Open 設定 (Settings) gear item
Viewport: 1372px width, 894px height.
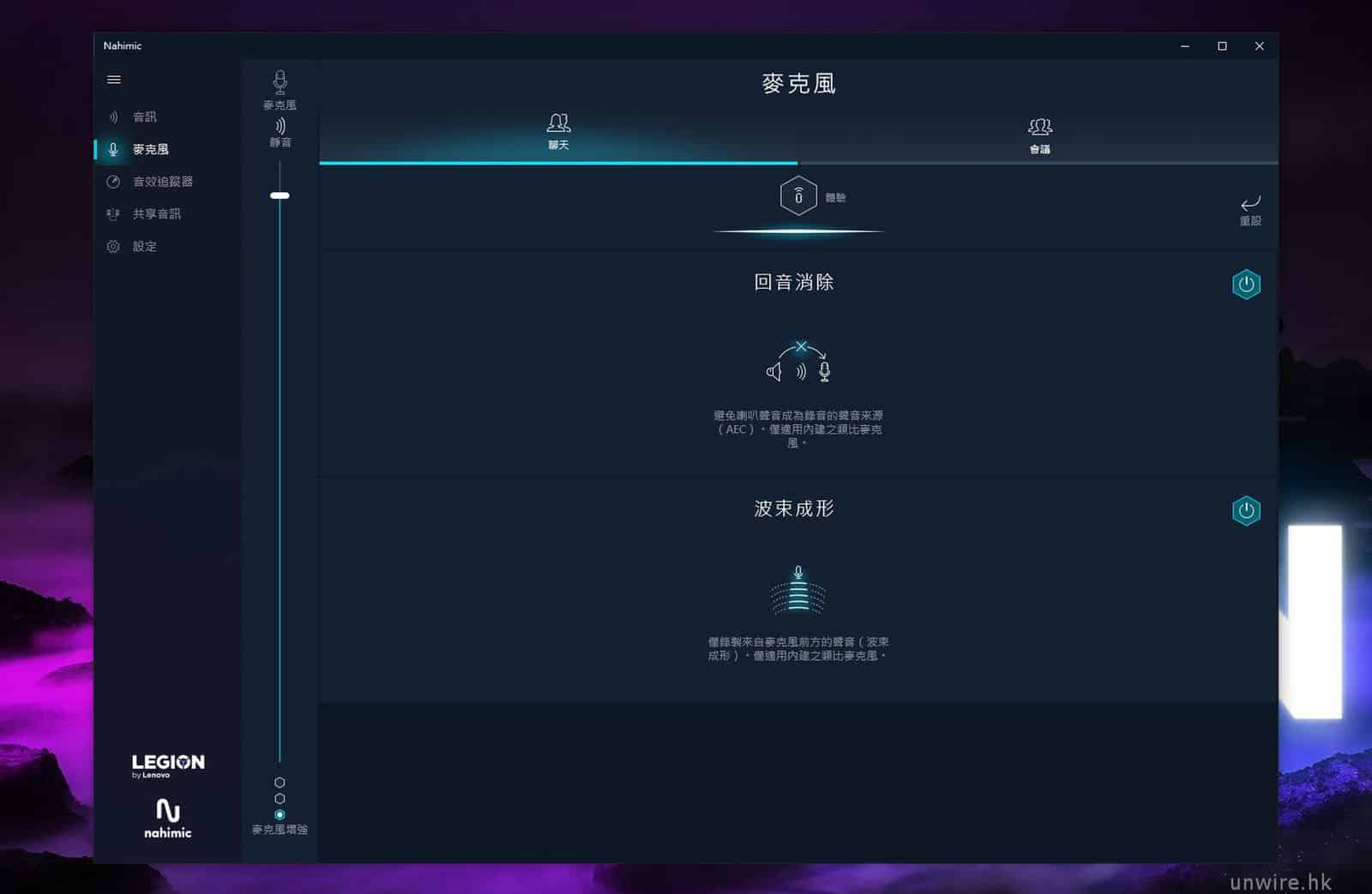(x=143, y=247)
